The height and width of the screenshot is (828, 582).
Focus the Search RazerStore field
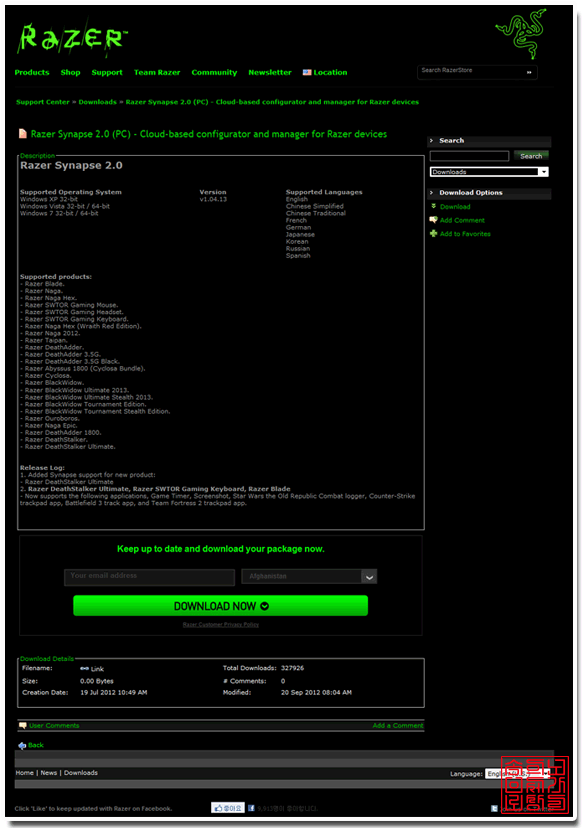(x=470, y=72)
